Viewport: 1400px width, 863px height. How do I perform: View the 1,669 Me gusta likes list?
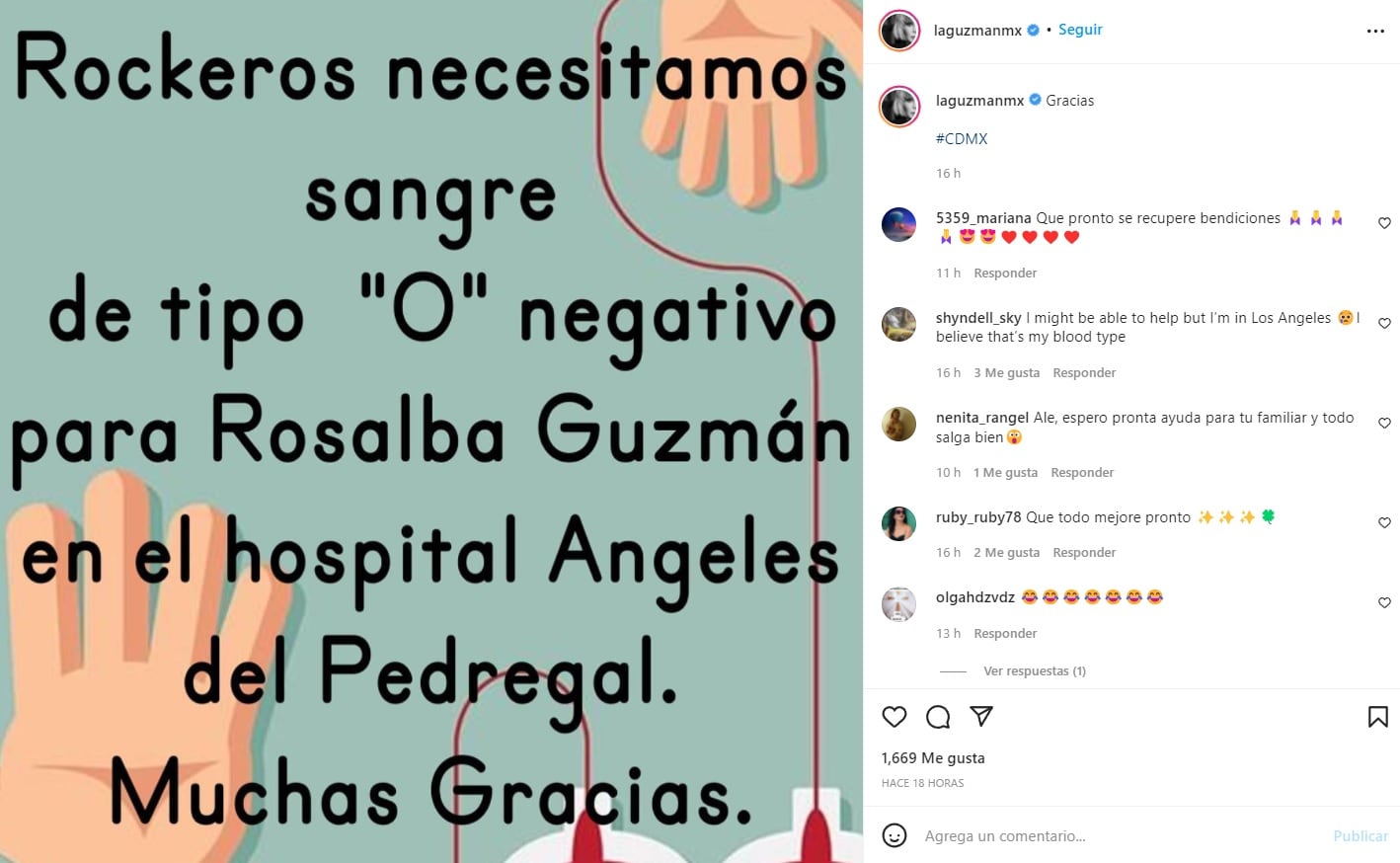[933, 758]
